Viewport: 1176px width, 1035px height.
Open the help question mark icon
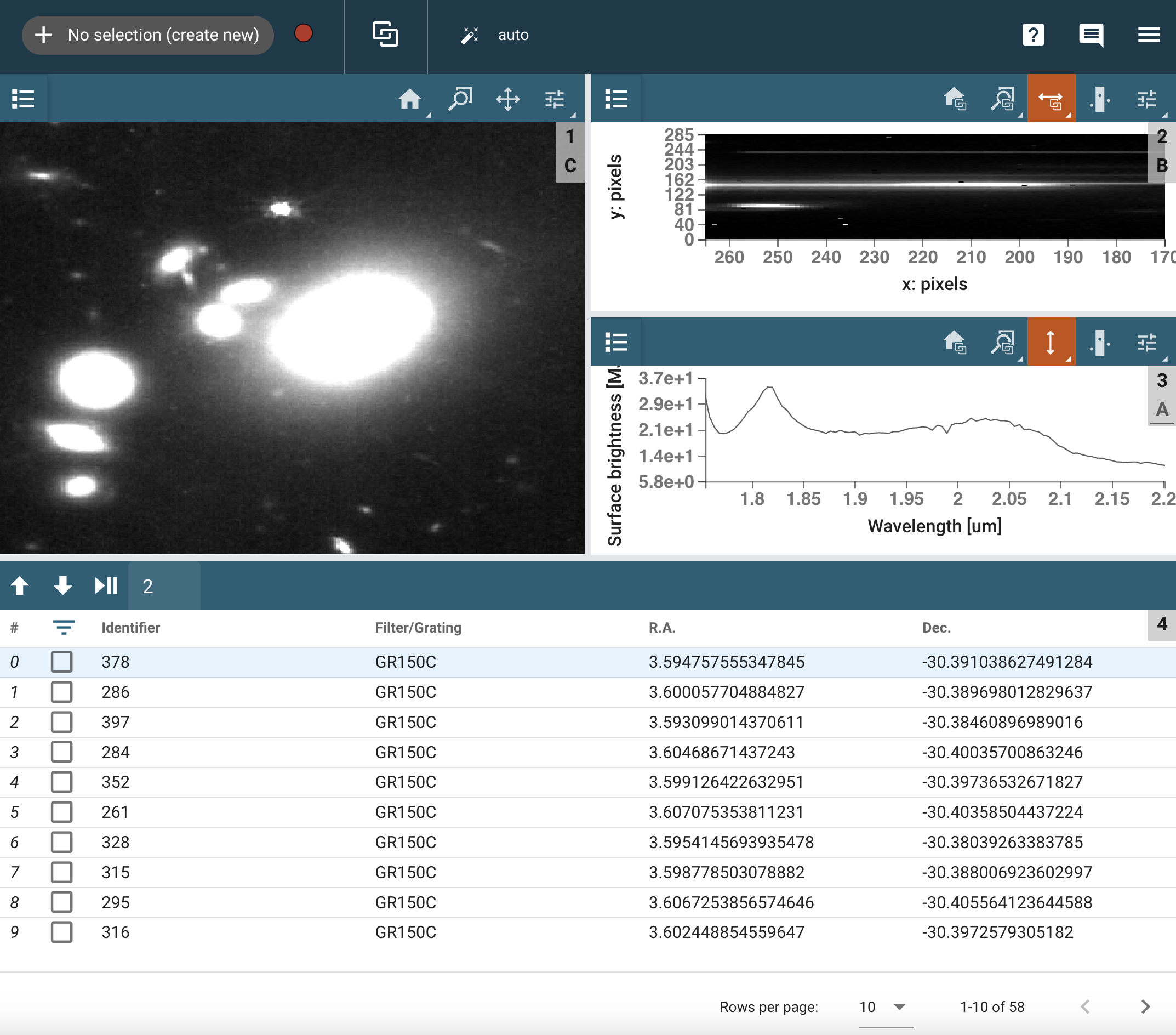(x=1033, y=35)
